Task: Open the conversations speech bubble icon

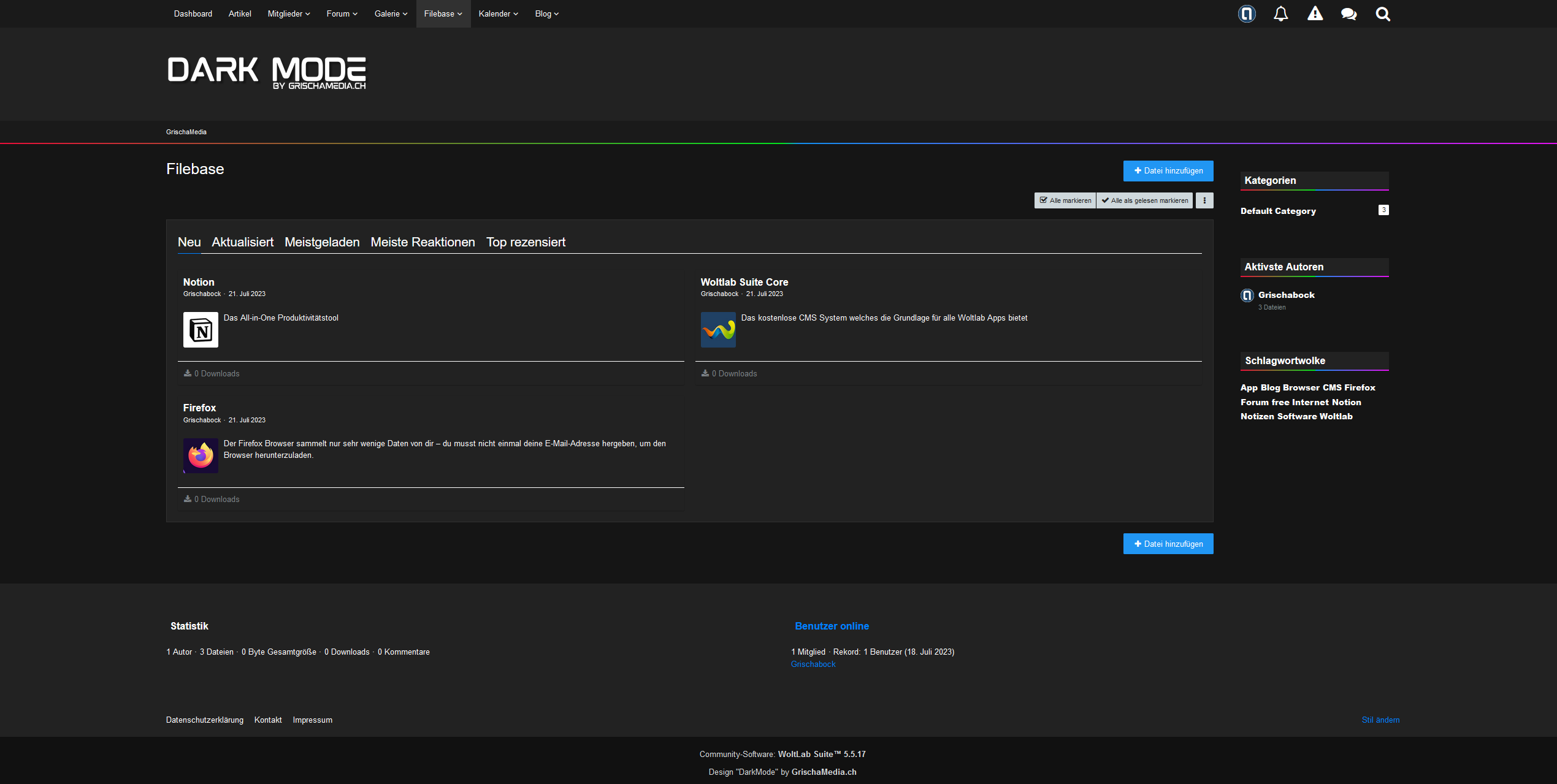Action: 1349,13
